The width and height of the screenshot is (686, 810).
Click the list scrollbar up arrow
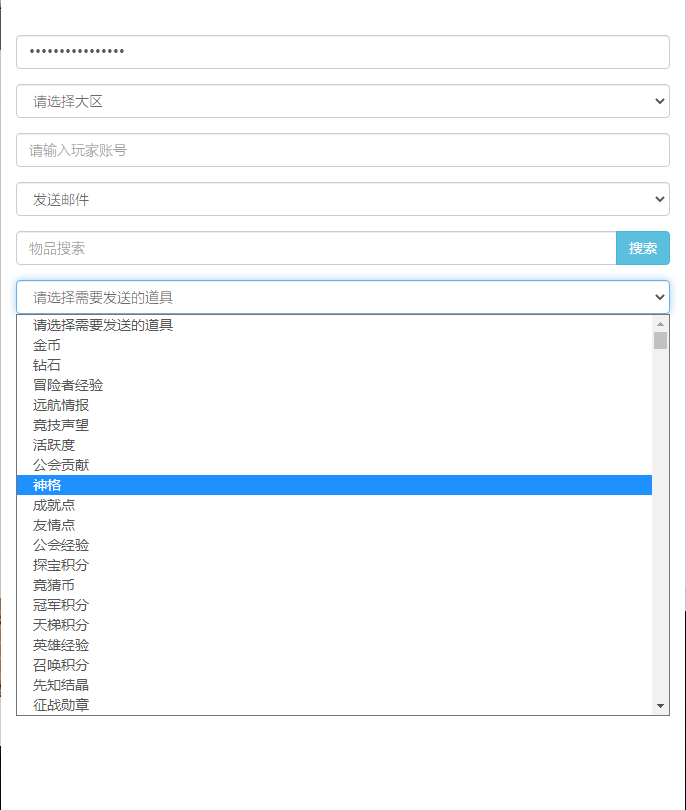(x=660, y=324)
